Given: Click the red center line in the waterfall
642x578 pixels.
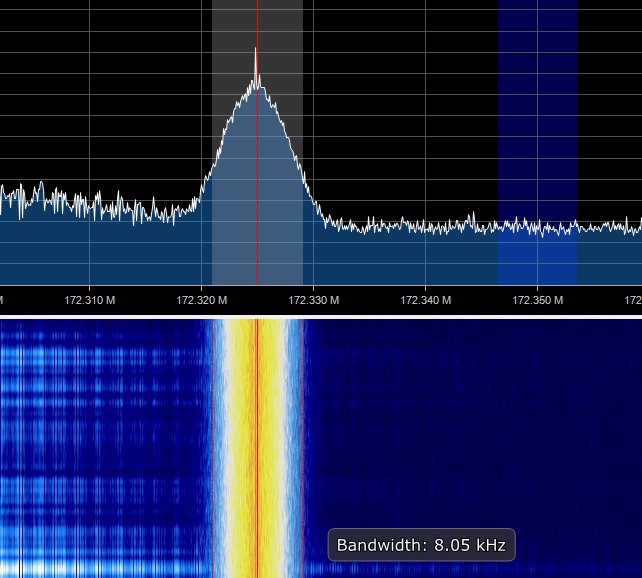Looking at the screenshot, I should click(257, 440).
